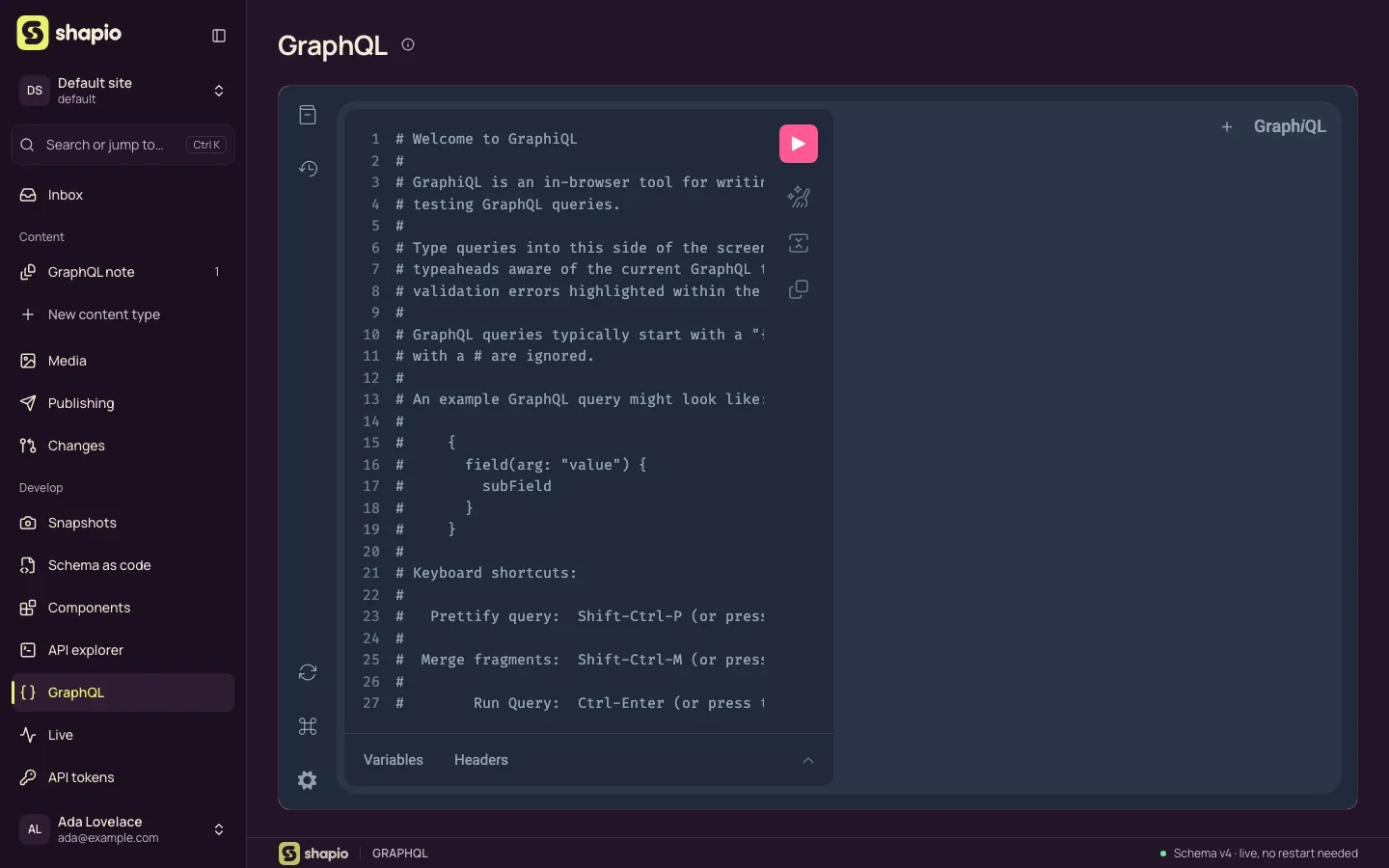The width and height of the screenshot is (1389, 868).
Task: Open keyboard shortcuts dialog icon
Action: click(x=308, y=726)
